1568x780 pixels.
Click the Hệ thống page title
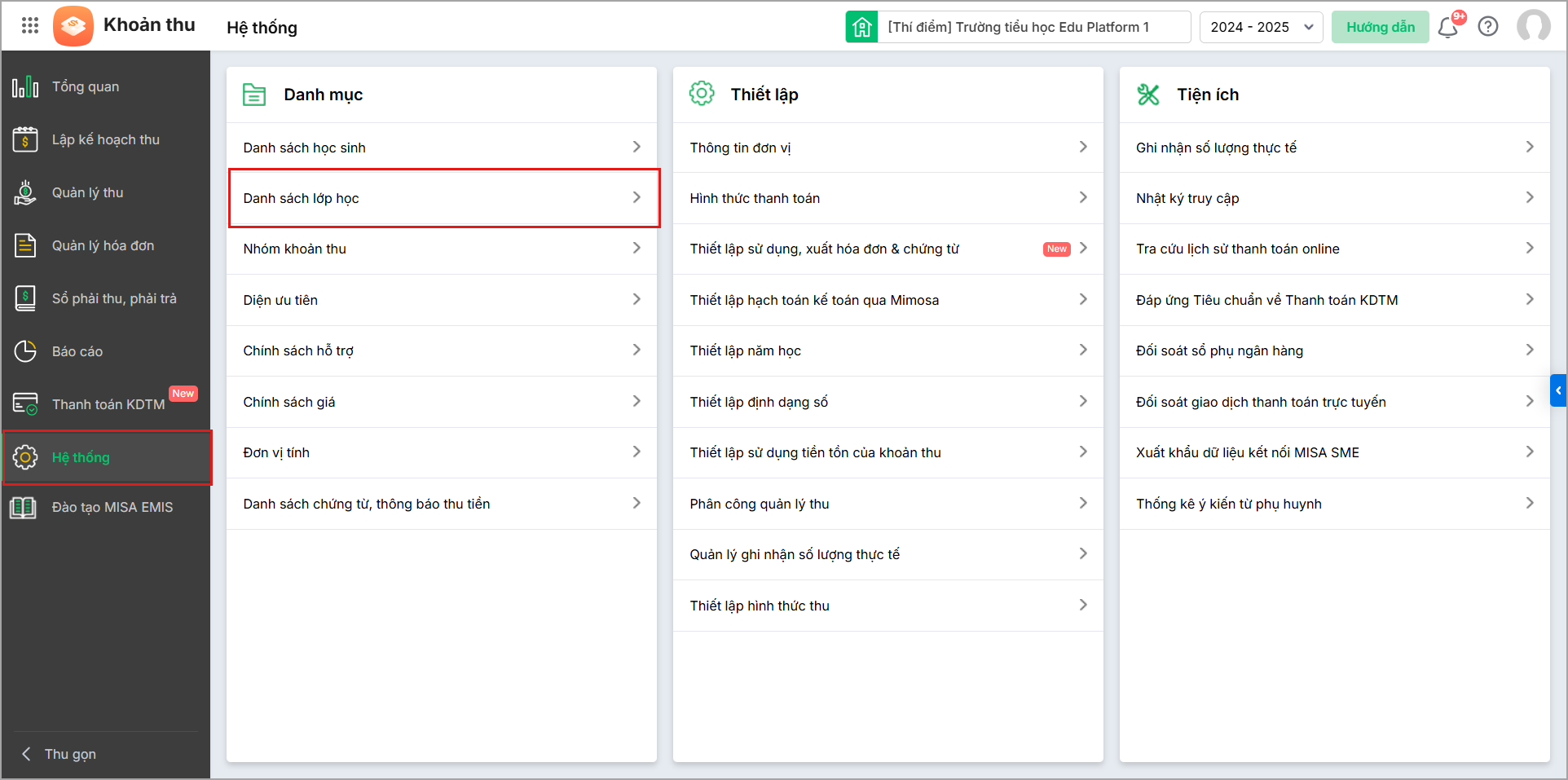262,28
